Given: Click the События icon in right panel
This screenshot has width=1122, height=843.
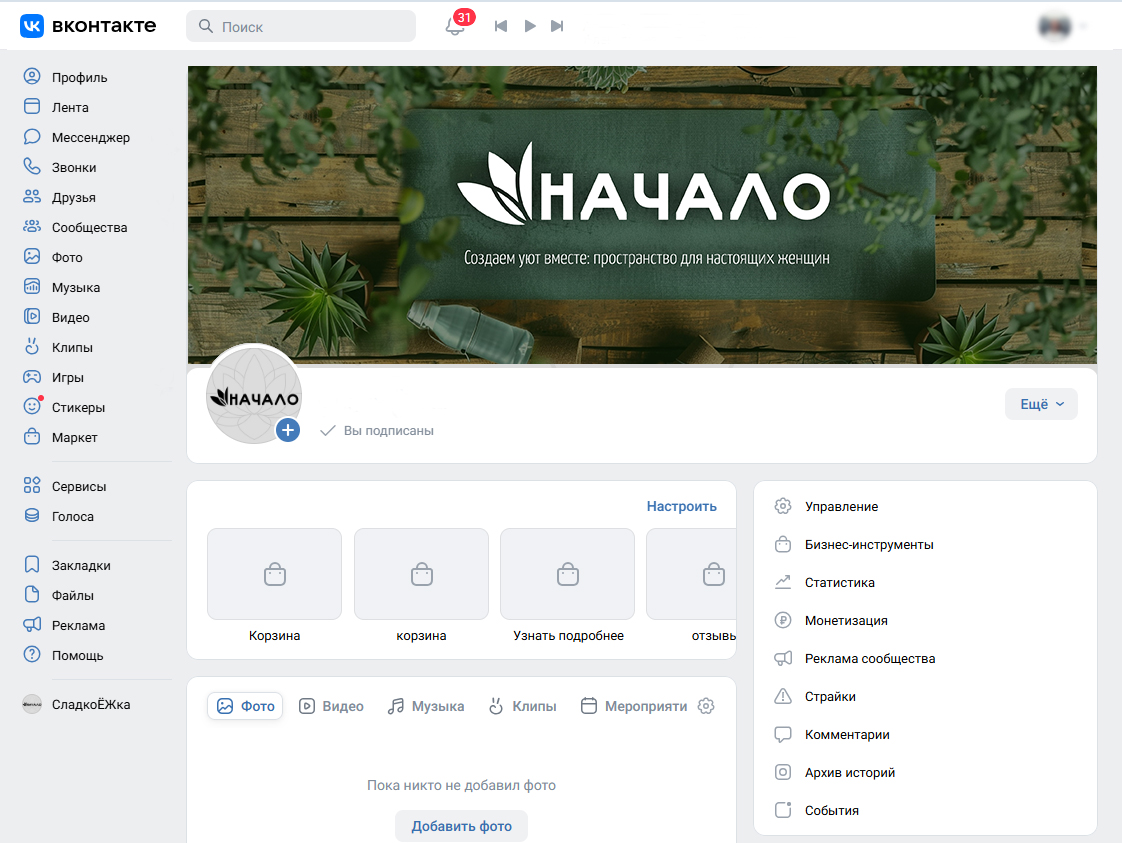Looking at the screenshot, I should click(783, 810).
